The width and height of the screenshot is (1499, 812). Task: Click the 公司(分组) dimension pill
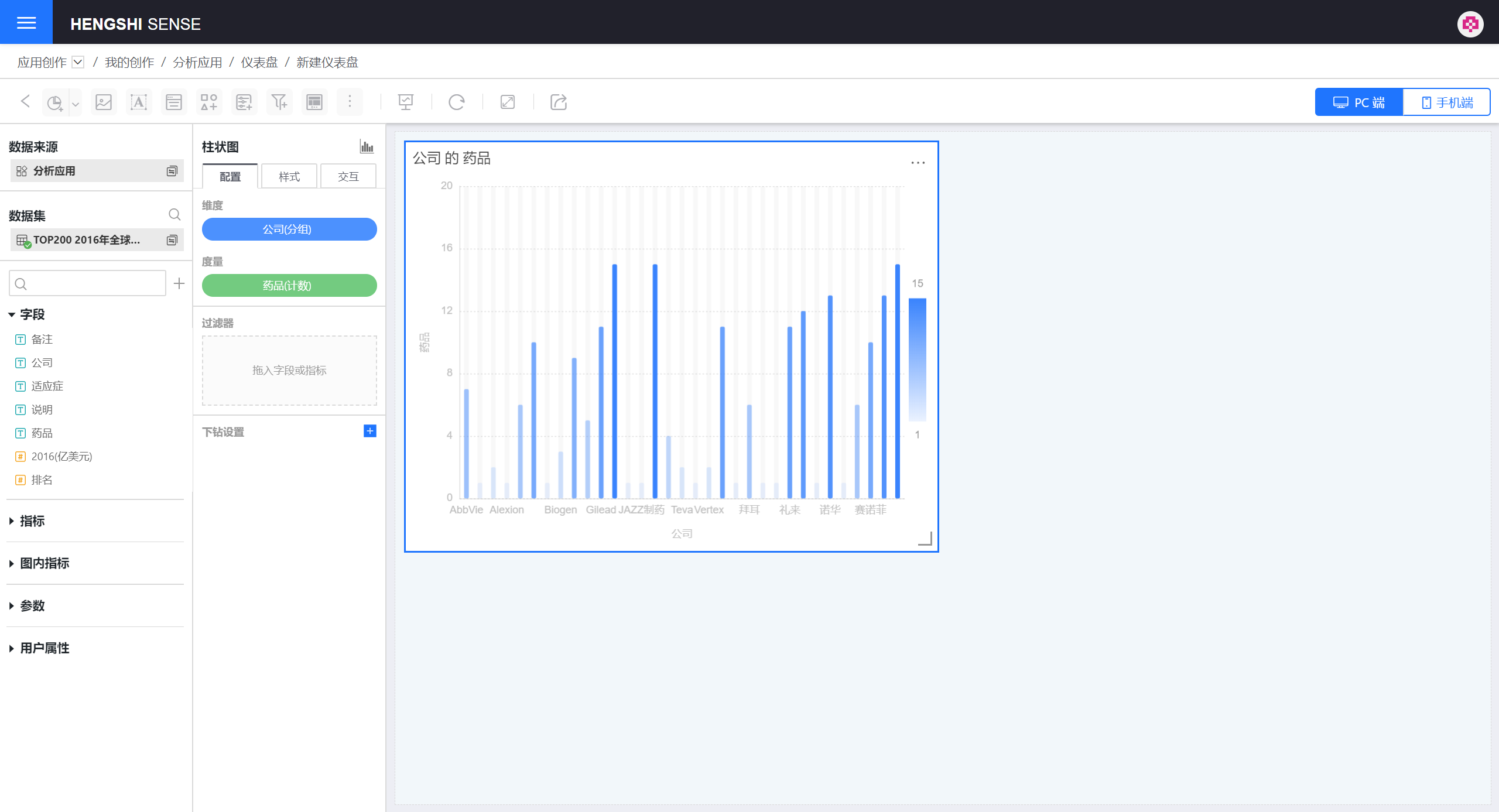click(x=289, y=229)
